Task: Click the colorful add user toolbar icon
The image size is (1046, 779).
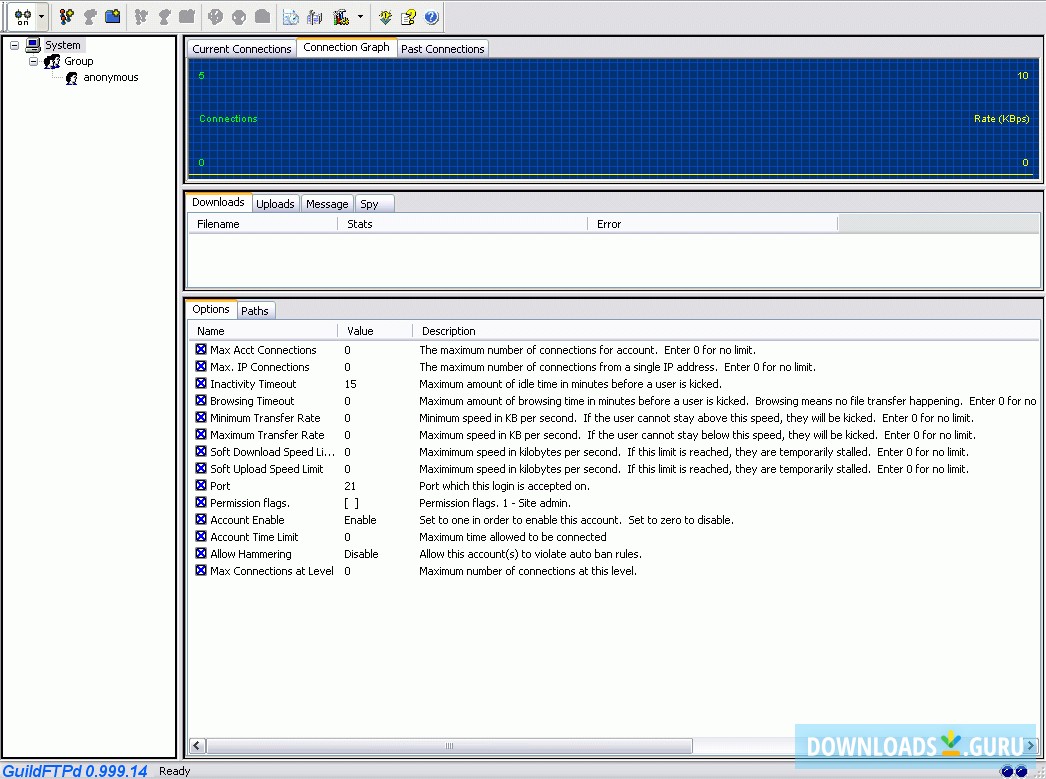Action: (67, 17)
